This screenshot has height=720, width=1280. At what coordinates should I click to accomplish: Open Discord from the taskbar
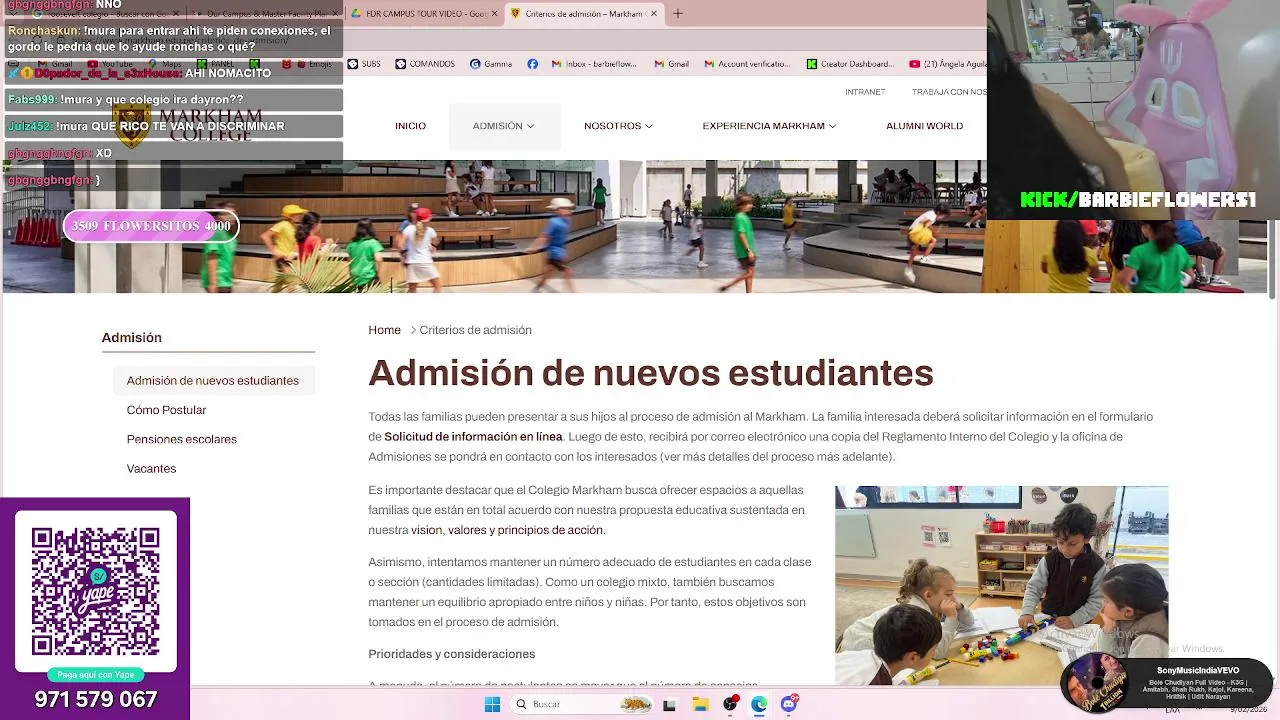click(789, 704)
